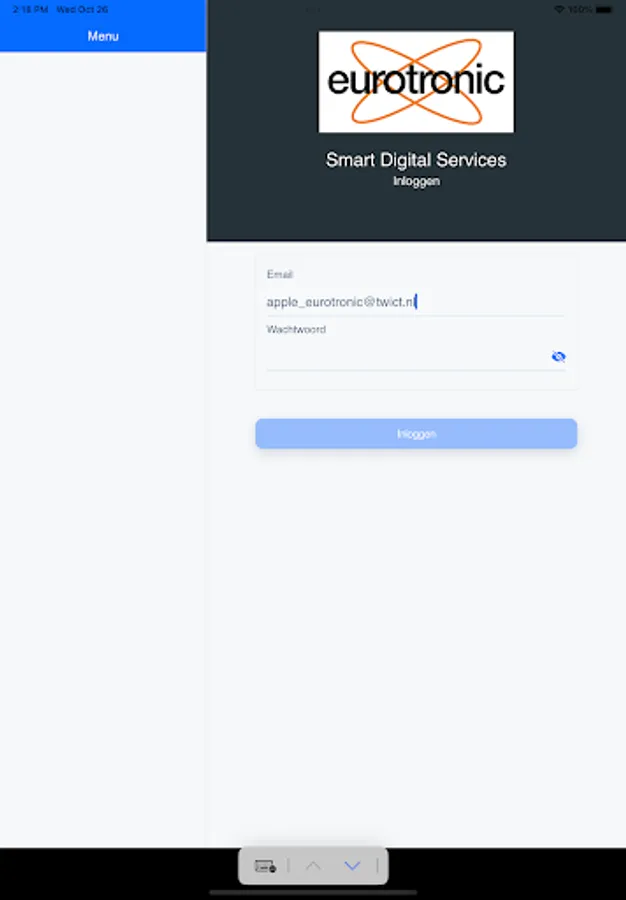This screenshot has height=900, width=626.
Task: Tap the battery icon in status bar
Action: 604,10
